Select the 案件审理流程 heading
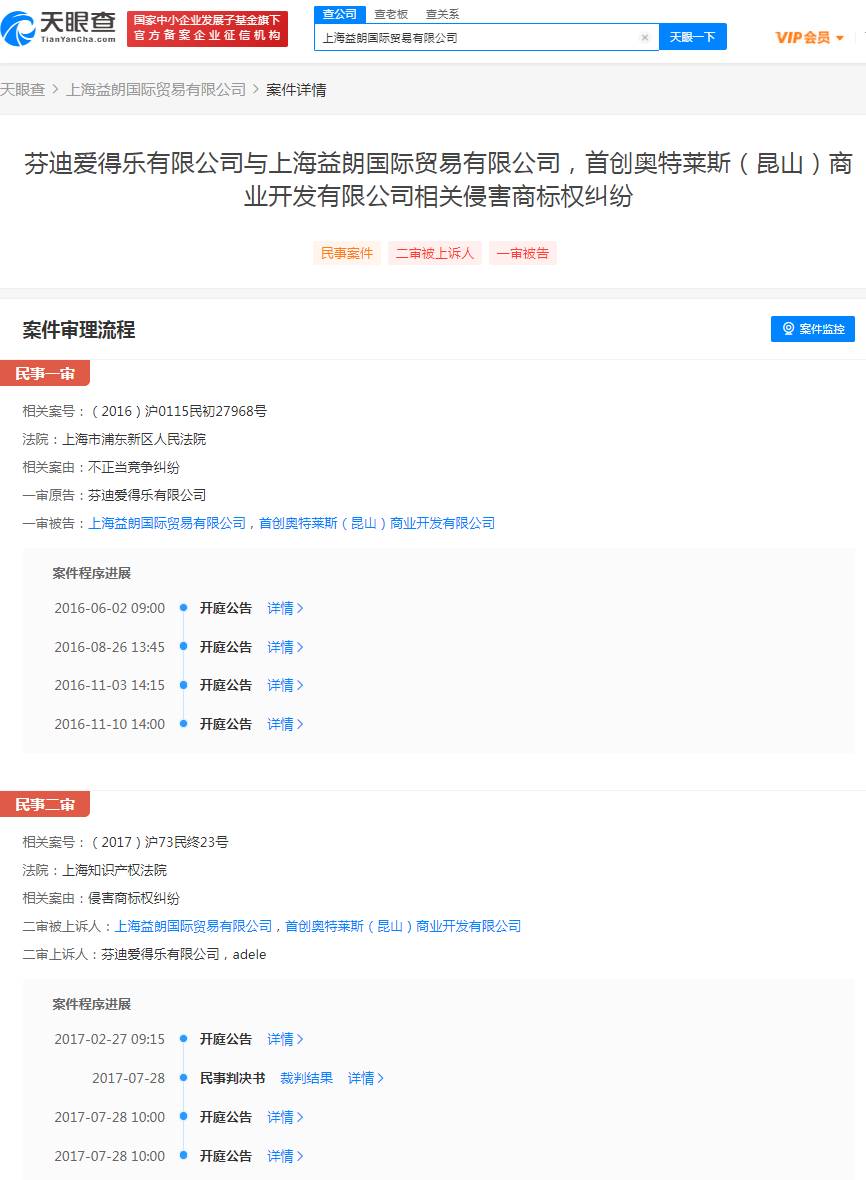 click(x=79, y=330)
